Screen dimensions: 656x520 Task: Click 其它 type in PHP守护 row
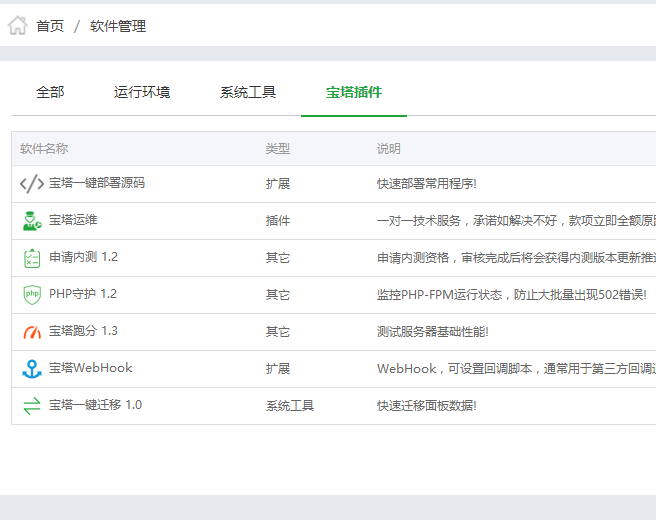(x=278, y=295)
